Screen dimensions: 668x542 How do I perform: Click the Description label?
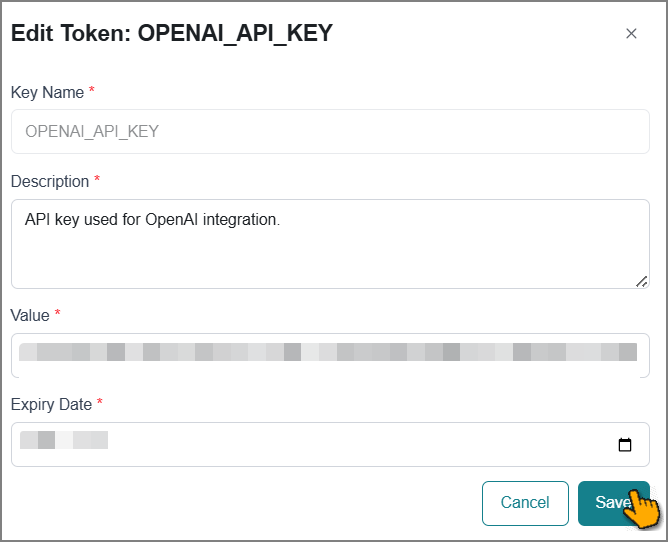click(50, 182)
